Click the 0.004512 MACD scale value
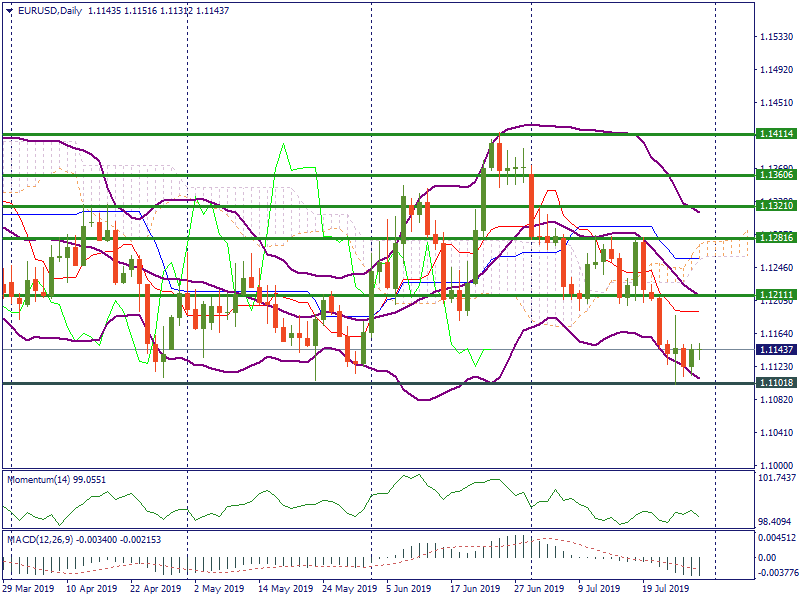Image resolution: width=800 pixels, height=600 pixels. tap(774, 537)
